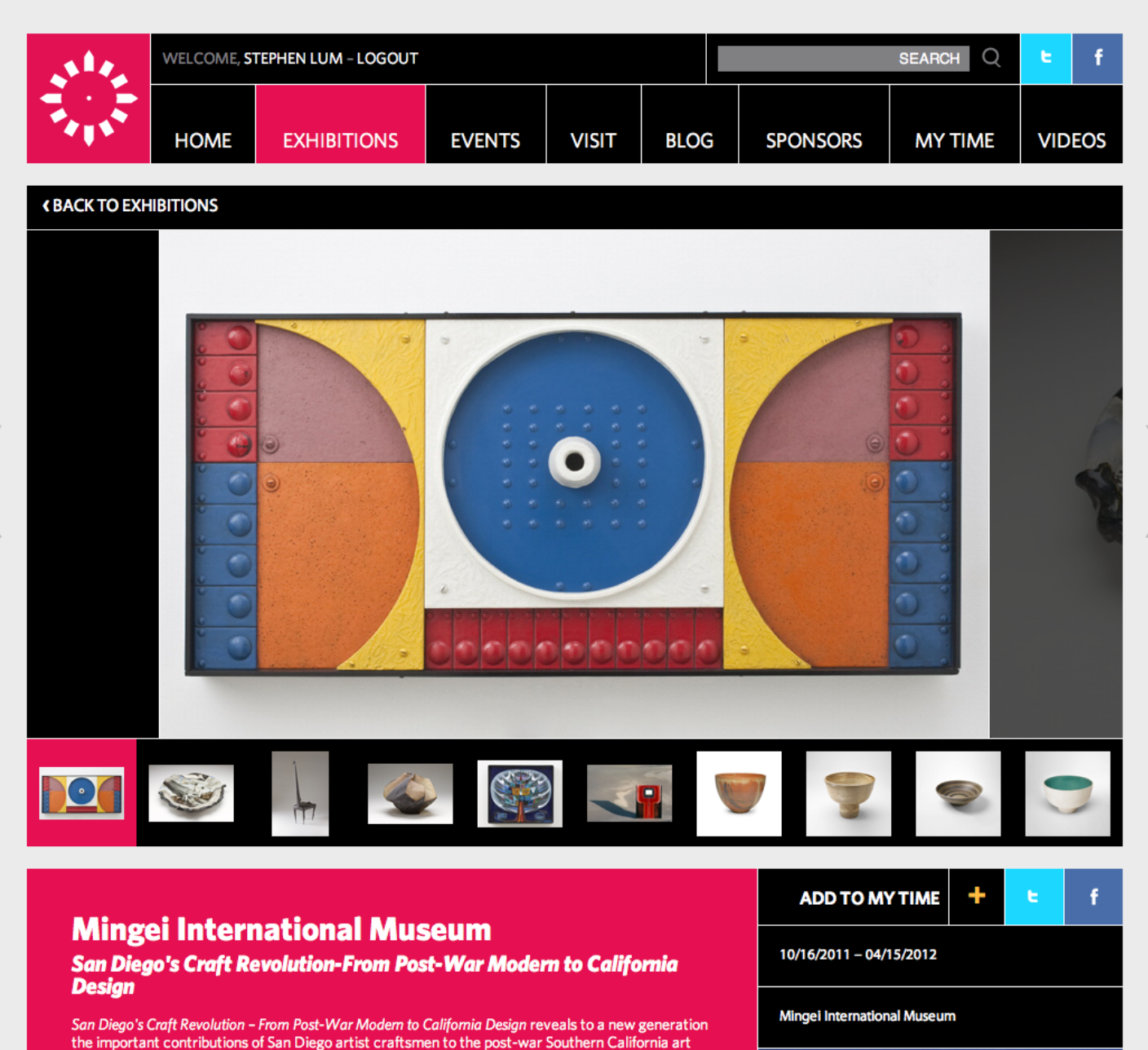
Task: Select the faceted stone vessel thumbnail
Action: 410,793
